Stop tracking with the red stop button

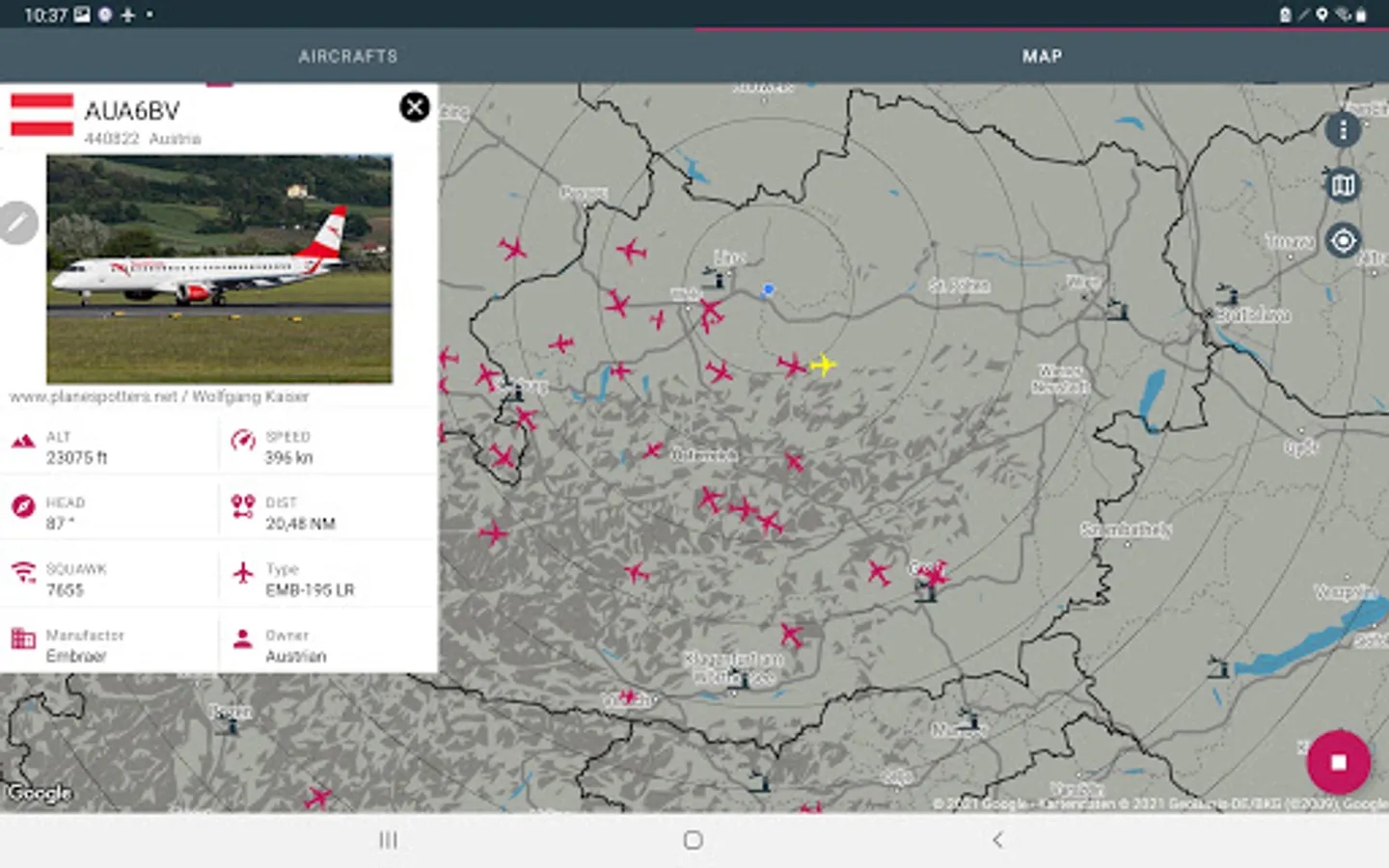click(x=1338, y=762)
